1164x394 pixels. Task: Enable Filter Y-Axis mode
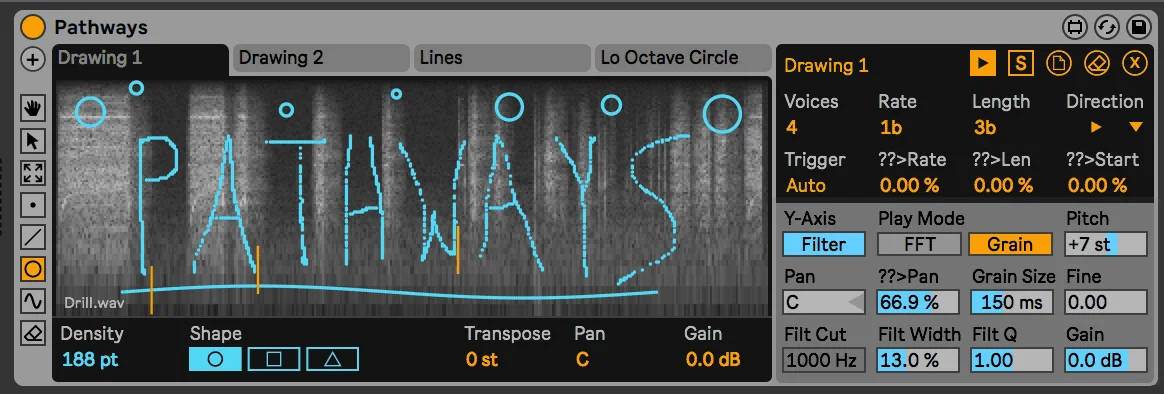pos(824,244)
